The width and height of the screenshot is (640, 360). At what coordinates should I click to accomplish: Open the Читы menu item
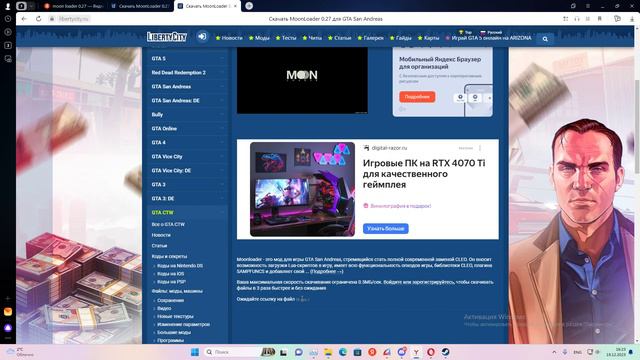point(312,38)
